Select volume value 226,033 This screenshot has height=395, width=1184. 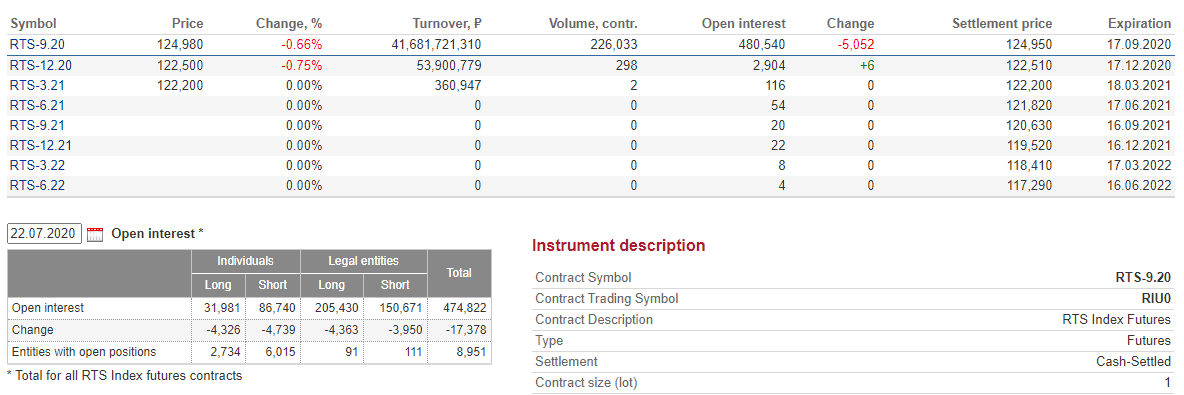(x=615, y=45)
